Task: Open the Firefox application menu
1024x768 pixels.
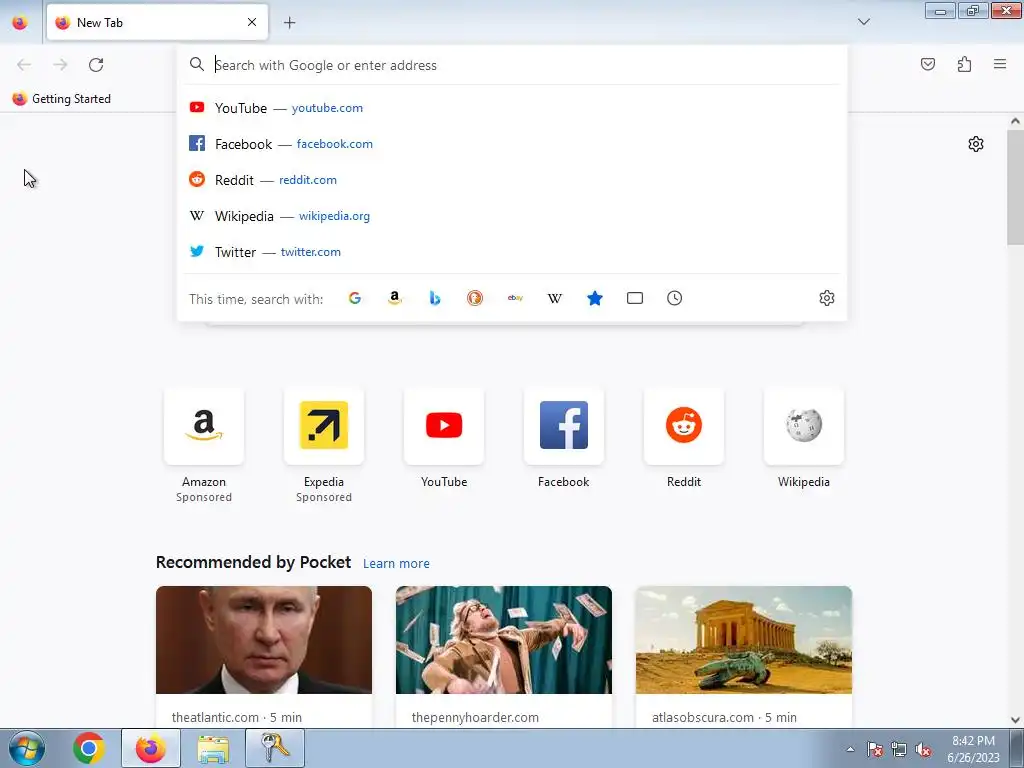Action: [x=1000, y=64]
